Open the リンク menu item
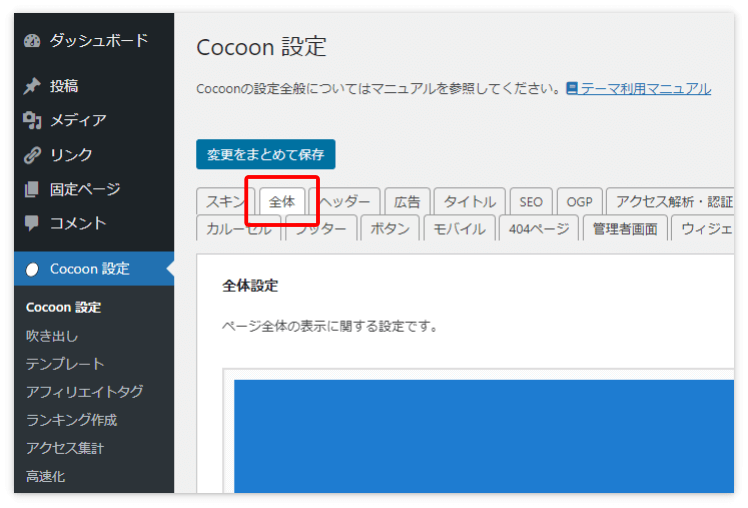Screen dimensions: 748x508 [94, 155]
